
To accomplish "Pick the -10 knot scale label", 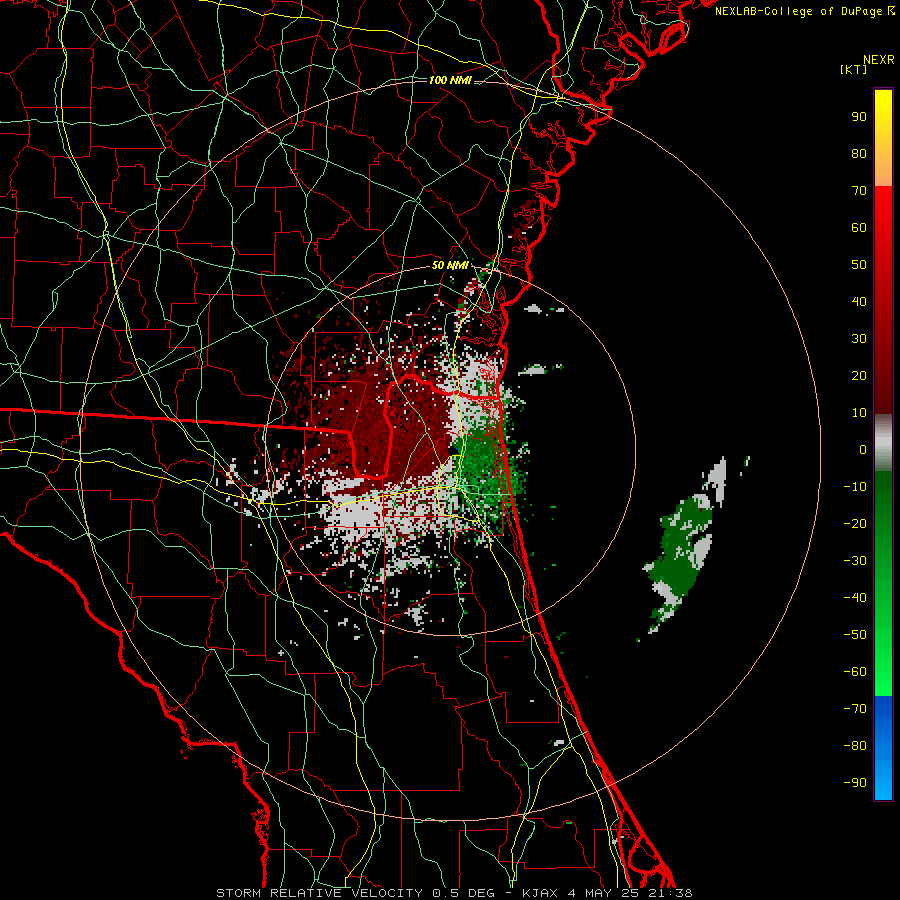I will [855, 487].
